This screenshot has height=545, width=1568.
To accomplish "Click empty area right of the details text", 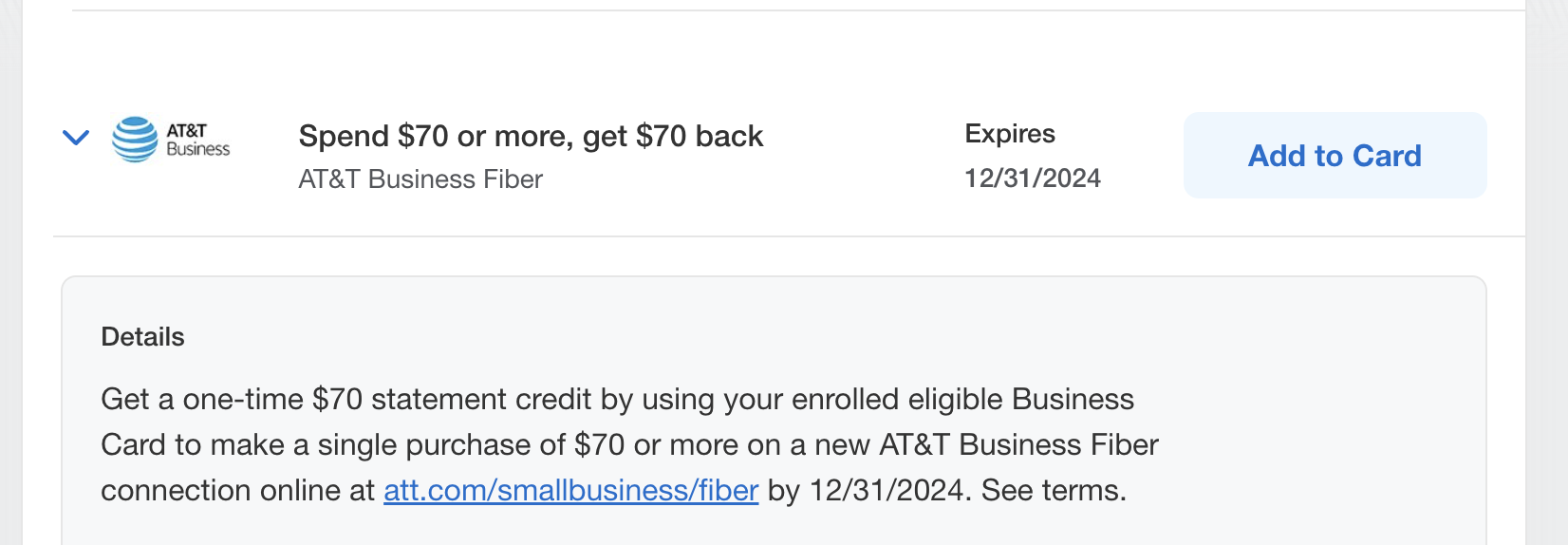I will point(1329,427).
